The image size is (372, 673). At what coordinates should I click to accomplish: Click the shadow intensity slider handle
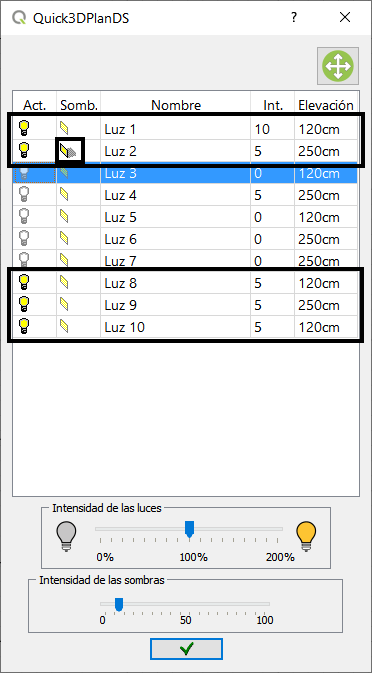119,605
